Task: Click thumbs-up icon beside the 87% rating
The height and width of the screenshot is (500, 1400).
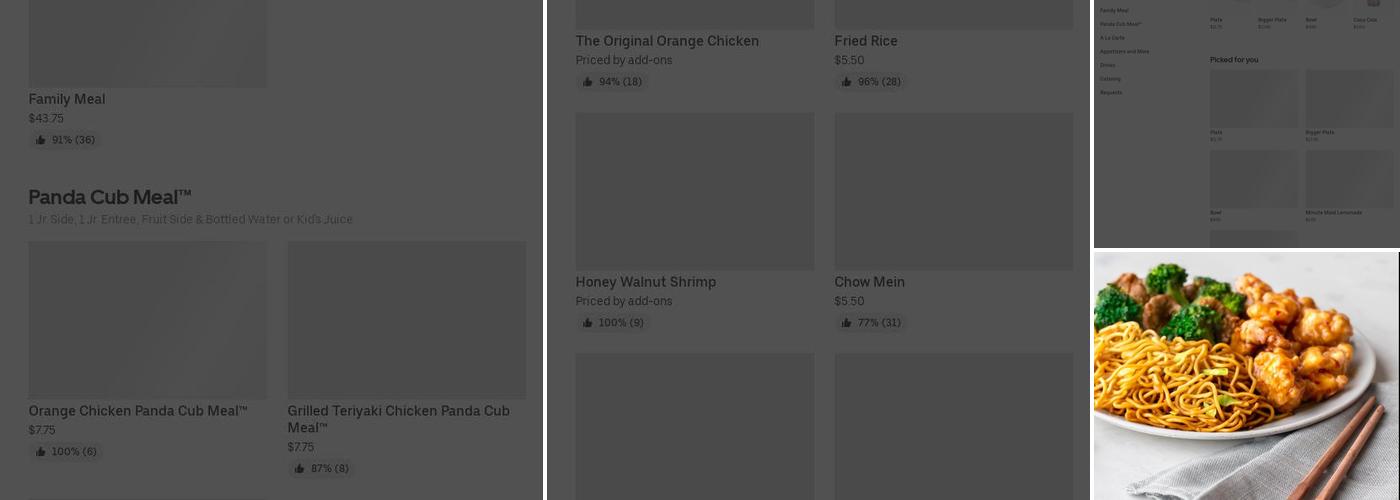Action: (x=299, y=469)
